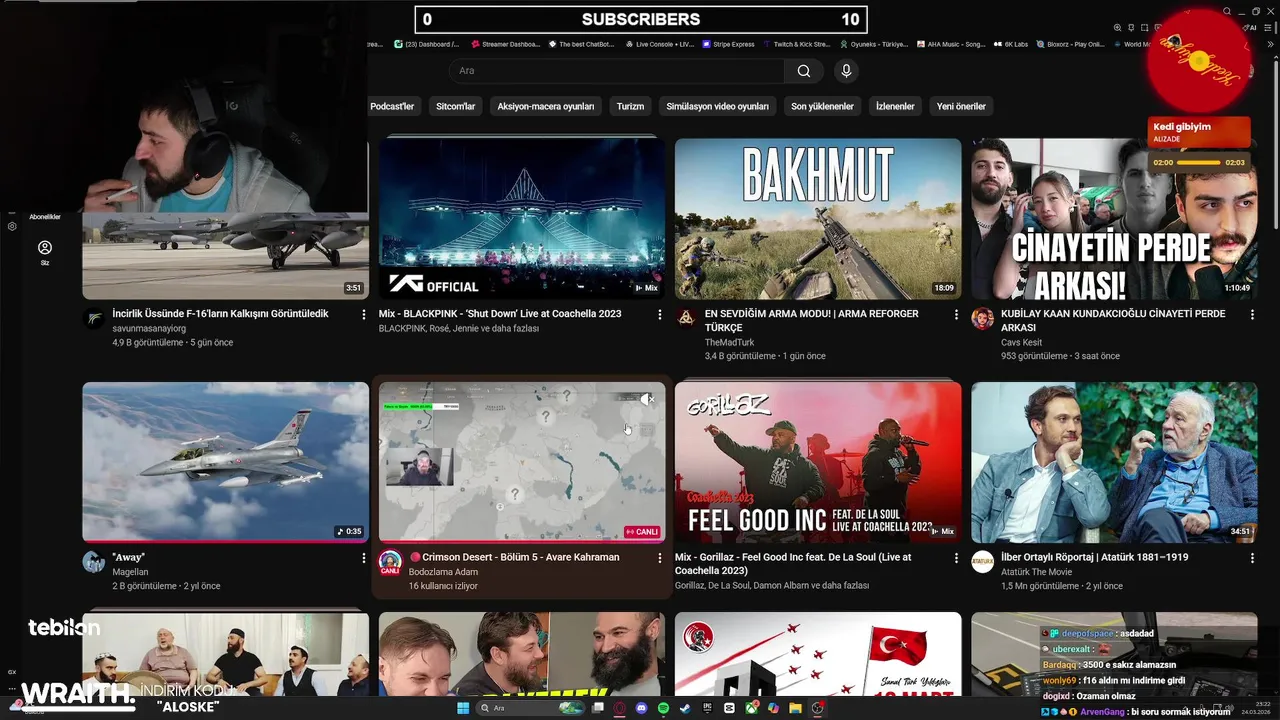Open the İlber Ortaylı Röportaj thumbnail
The image size is (1280, 720).
click(x=1114, y=462)
